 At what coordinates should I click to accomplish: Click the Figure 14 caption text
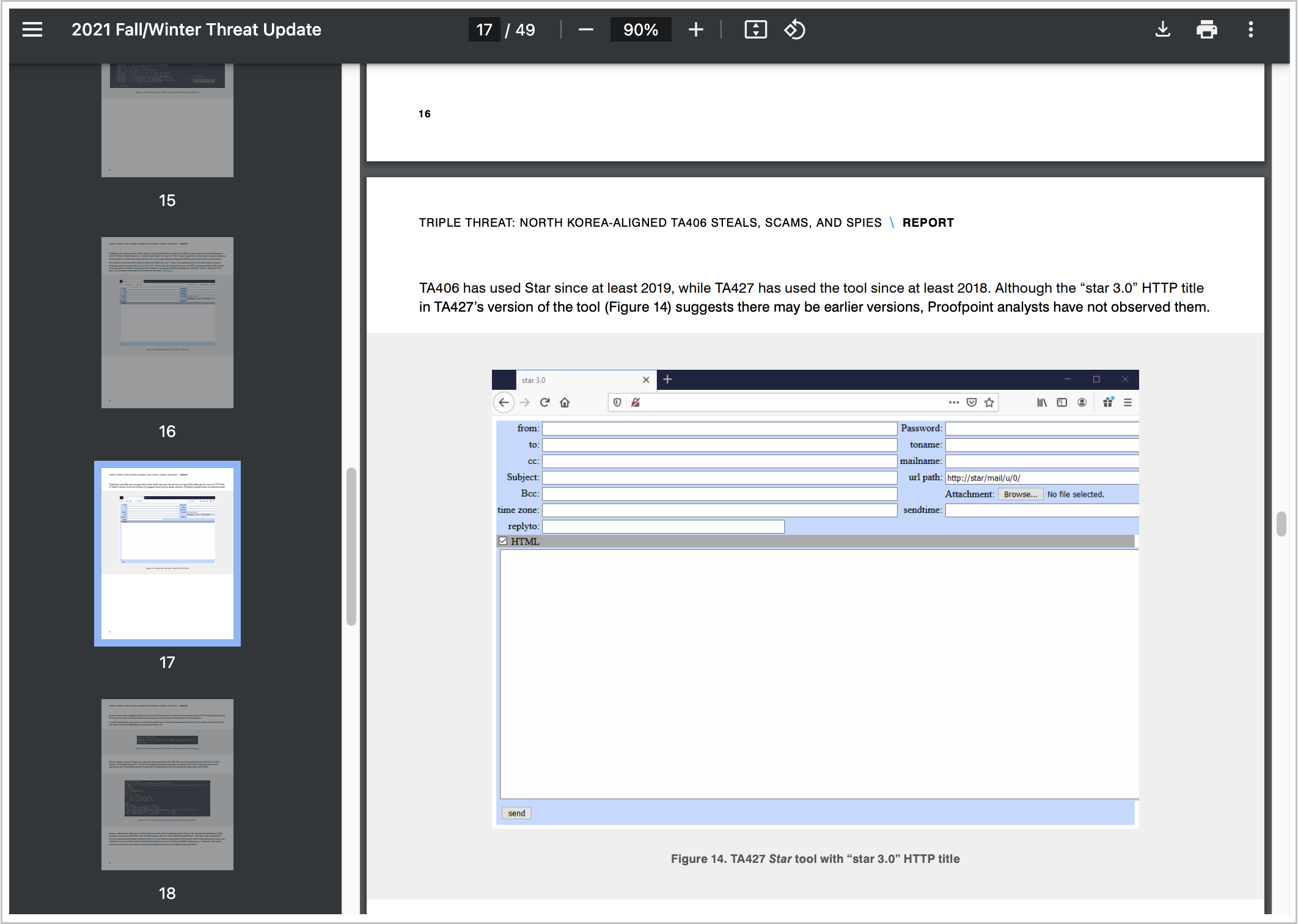[x=815, y=859]
